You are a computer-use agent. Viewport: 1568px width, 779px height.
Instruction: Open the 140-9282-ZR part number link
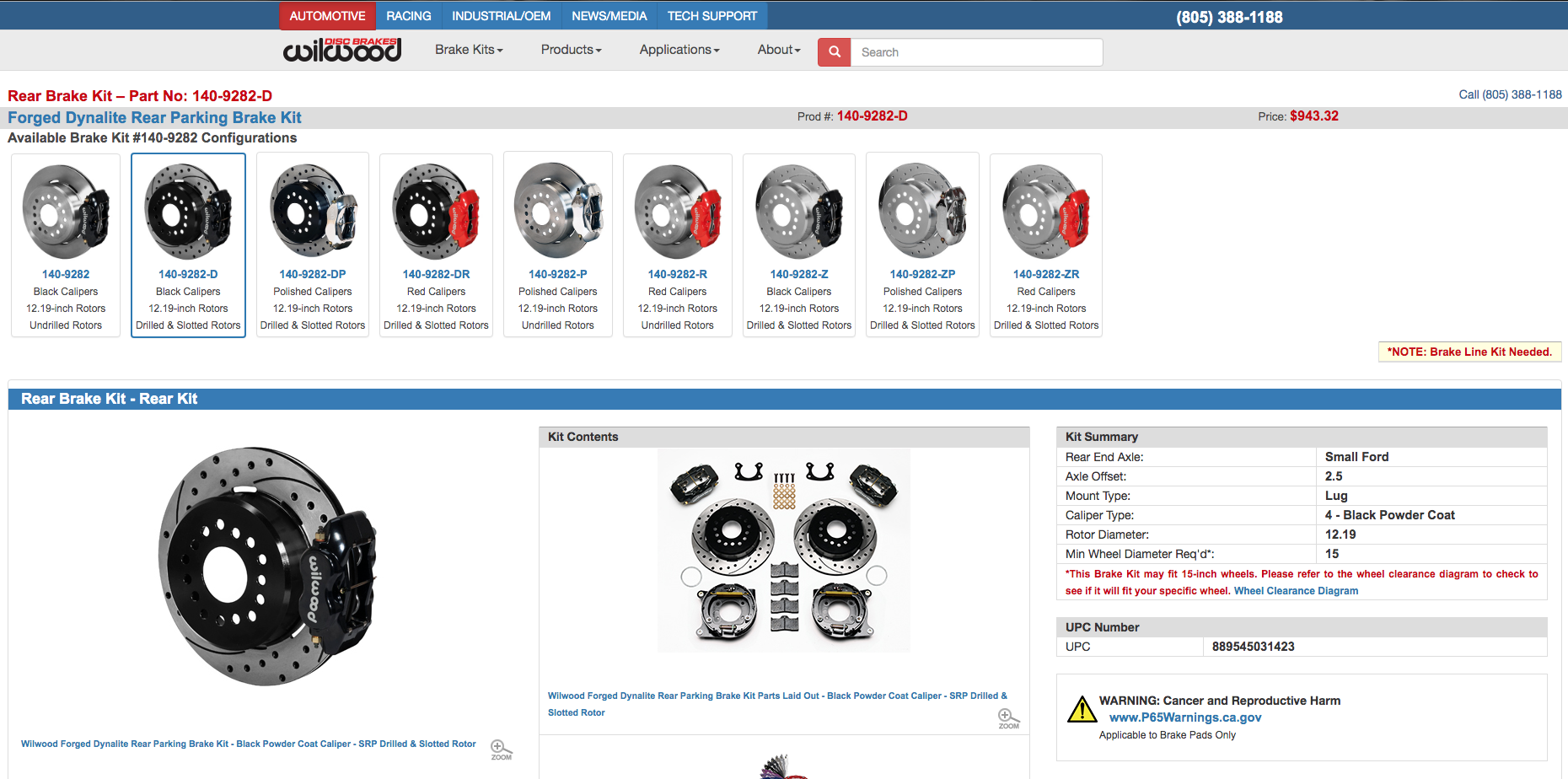click(1046, 274)
